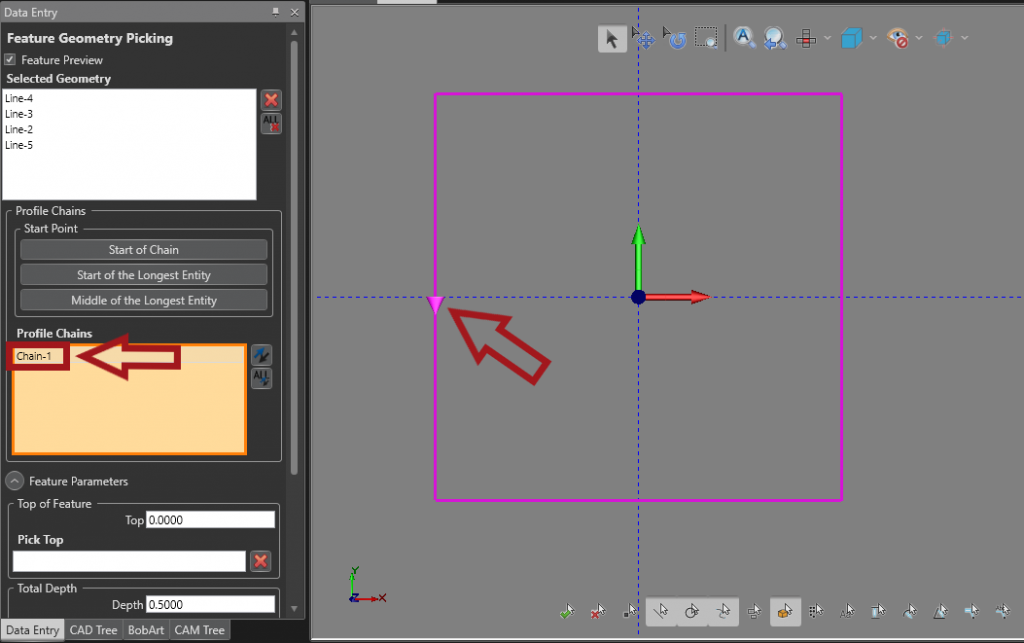Viewport: 1024px width, 643px height.
Task: Click the Start of Chain button
Action: click(143, 248)
